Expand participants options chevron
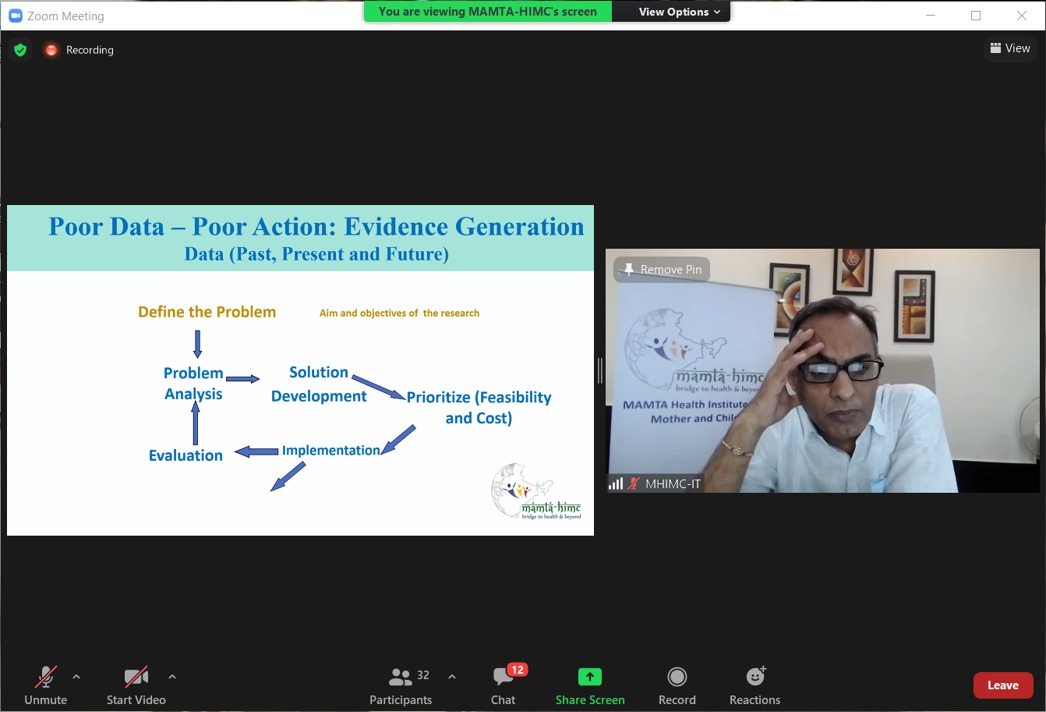Image resolution: width=1046 pixels, height=712 pixels. (452, 677)
